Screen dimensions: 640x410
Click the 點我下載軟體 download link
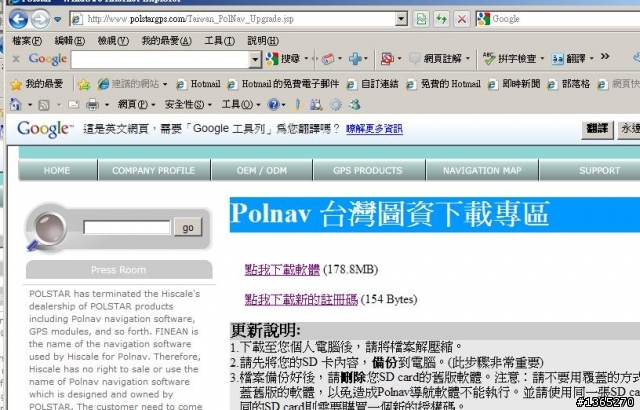(282, 270)
